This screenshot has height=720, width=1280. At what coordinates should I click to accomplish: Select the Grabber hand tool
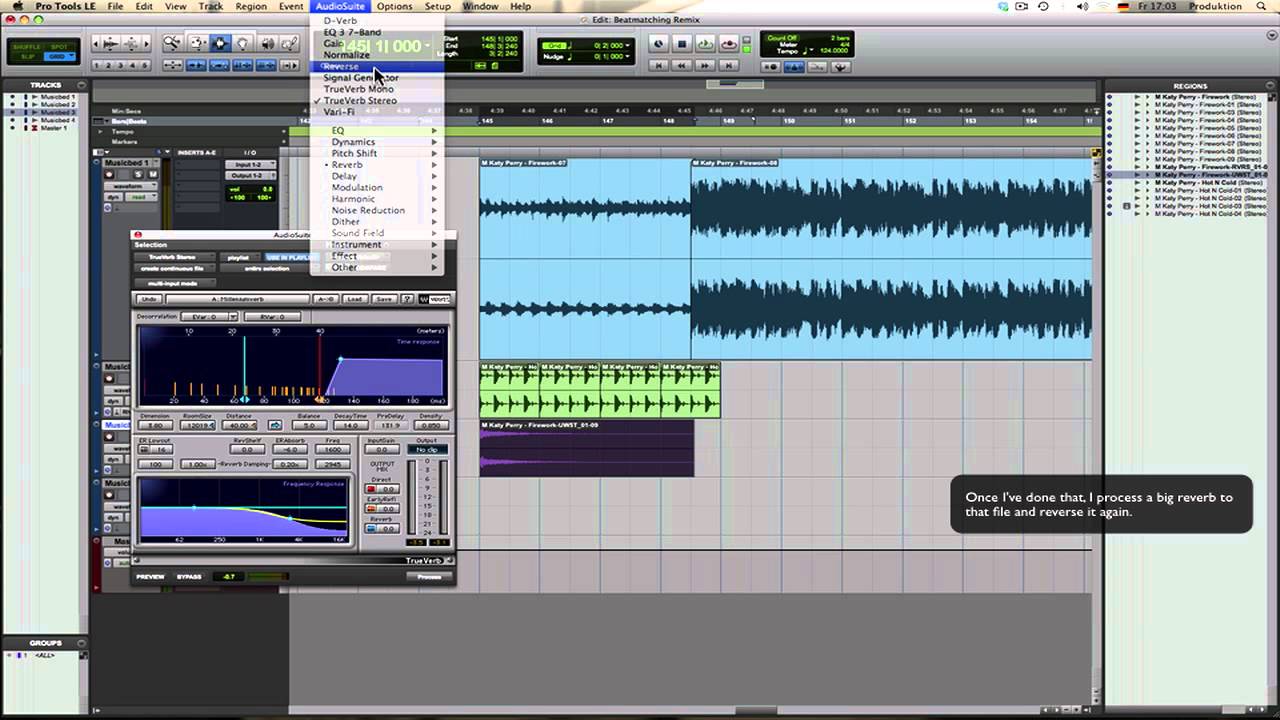pyautogui.click(x=243, y=43)
